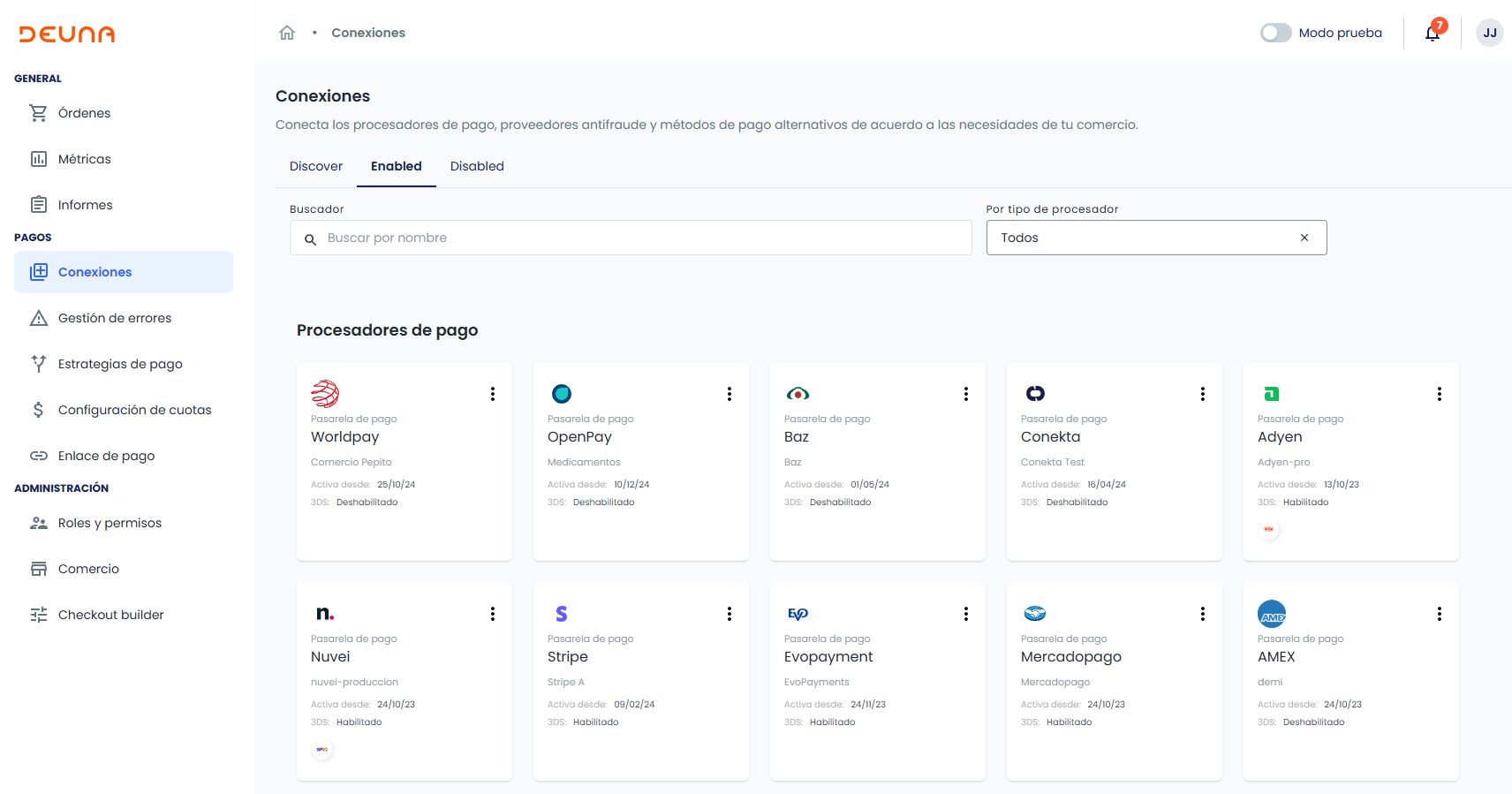The width and height of the screenshot is (1512, 794).
Task: Open Baz card options menu
Action: tap(966, 394)
